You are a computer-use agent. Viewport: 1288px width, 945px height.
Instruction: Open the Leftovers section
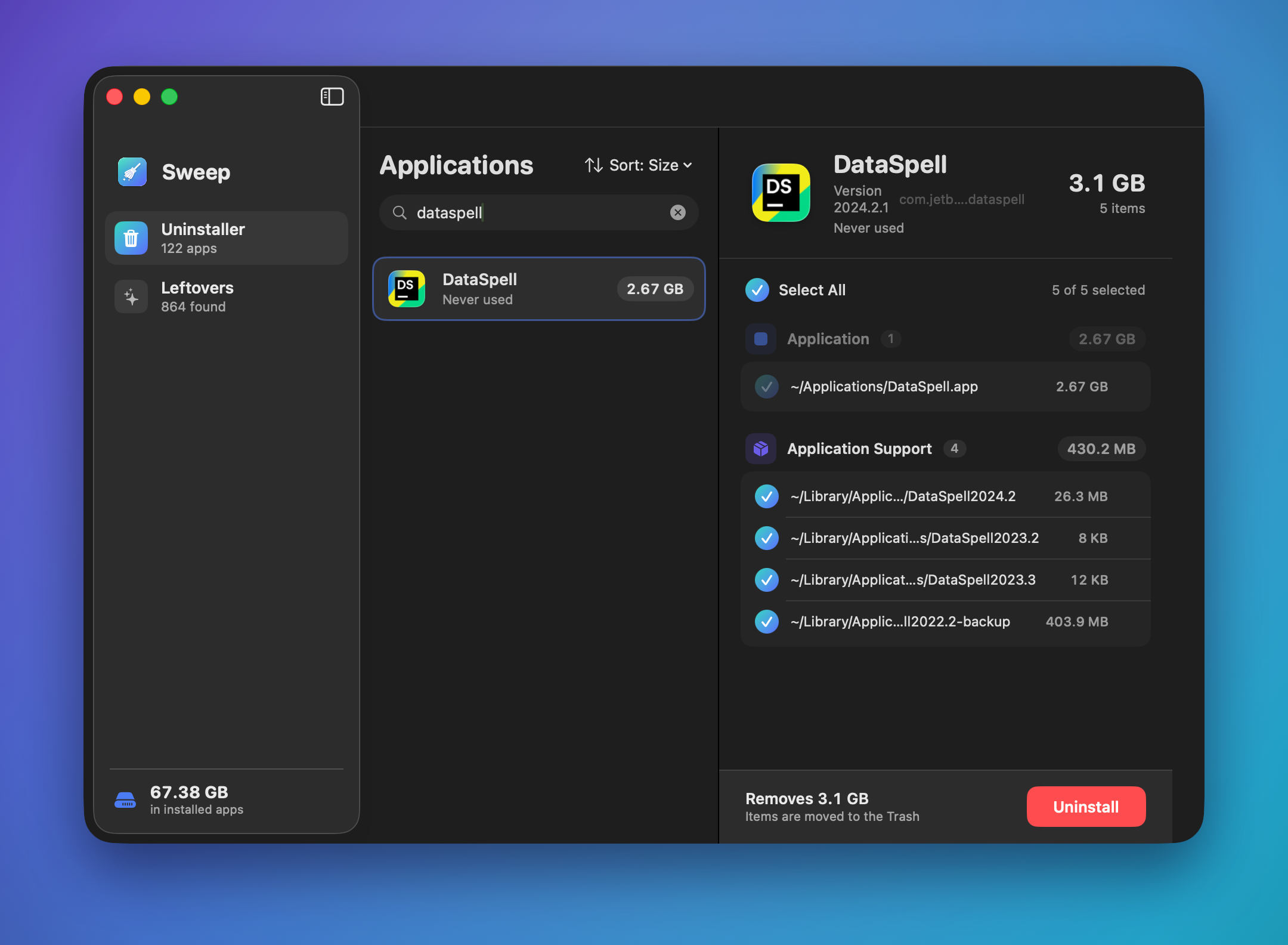click(227, 297)
